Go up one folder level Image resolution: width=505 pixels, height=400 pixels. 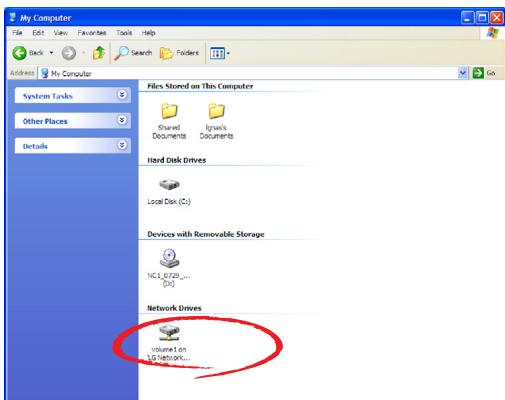pos(99,53)
